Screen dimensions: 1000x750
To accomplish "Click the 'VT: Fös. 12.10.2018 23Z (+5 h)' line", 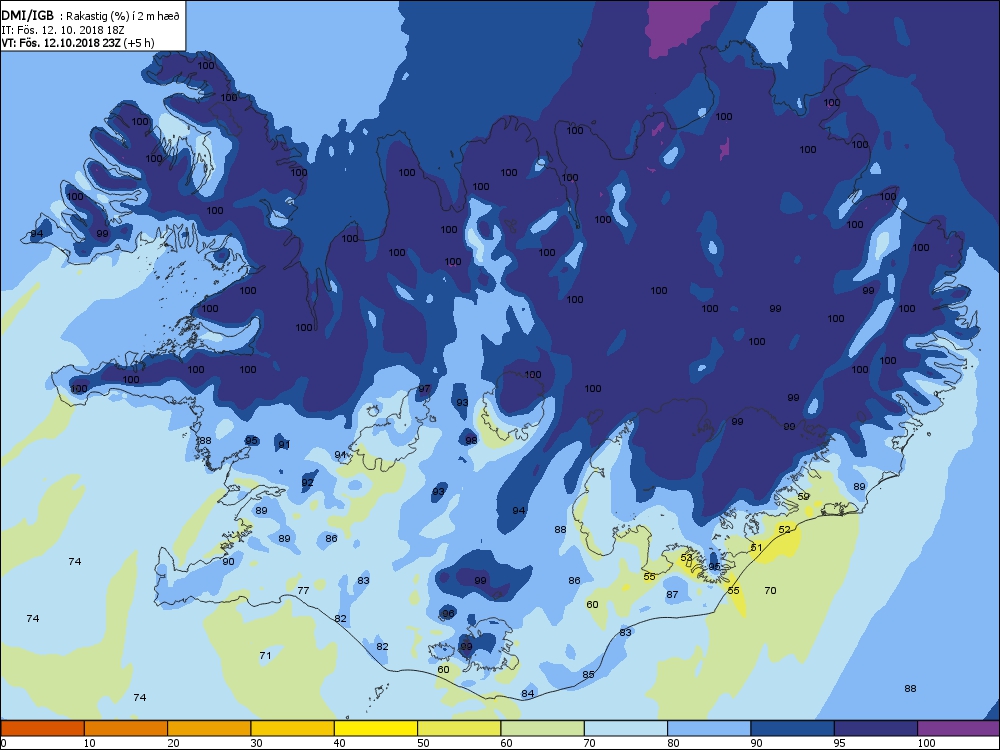I will (x=78, y=43).
